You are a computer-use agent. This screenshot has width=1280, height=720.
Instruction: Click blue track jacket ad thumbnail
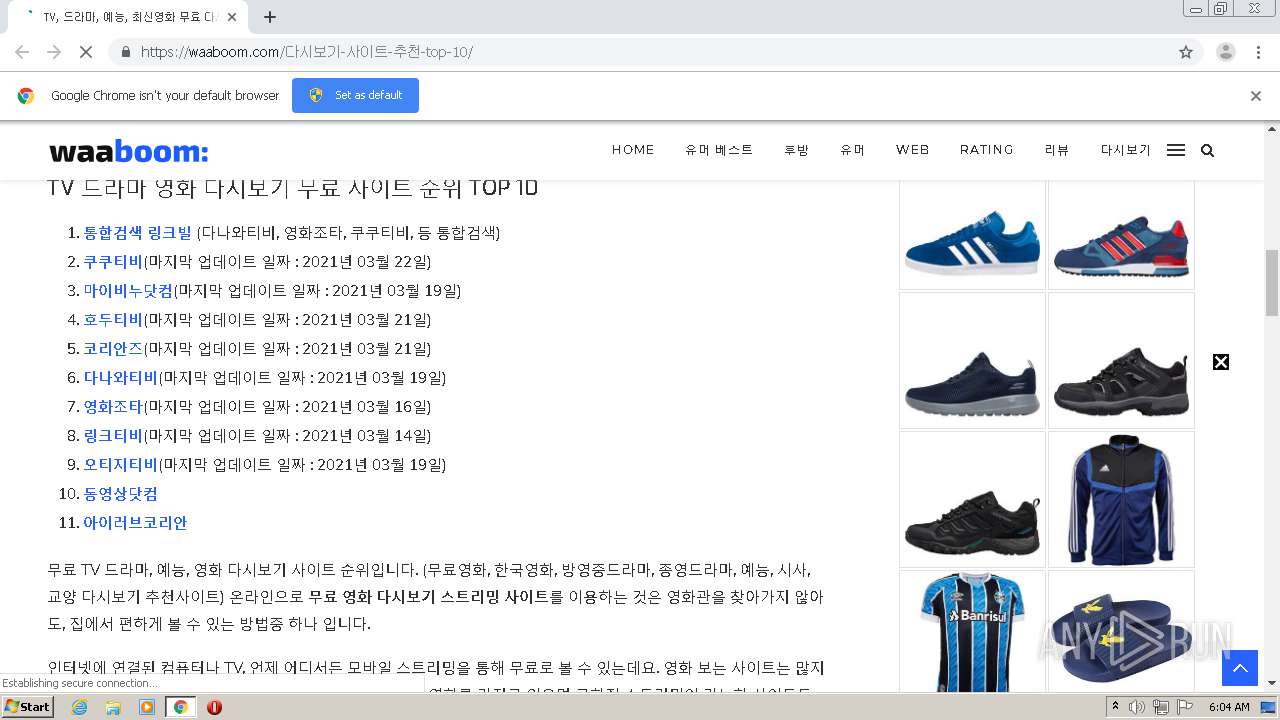[x=1121, y=499]
